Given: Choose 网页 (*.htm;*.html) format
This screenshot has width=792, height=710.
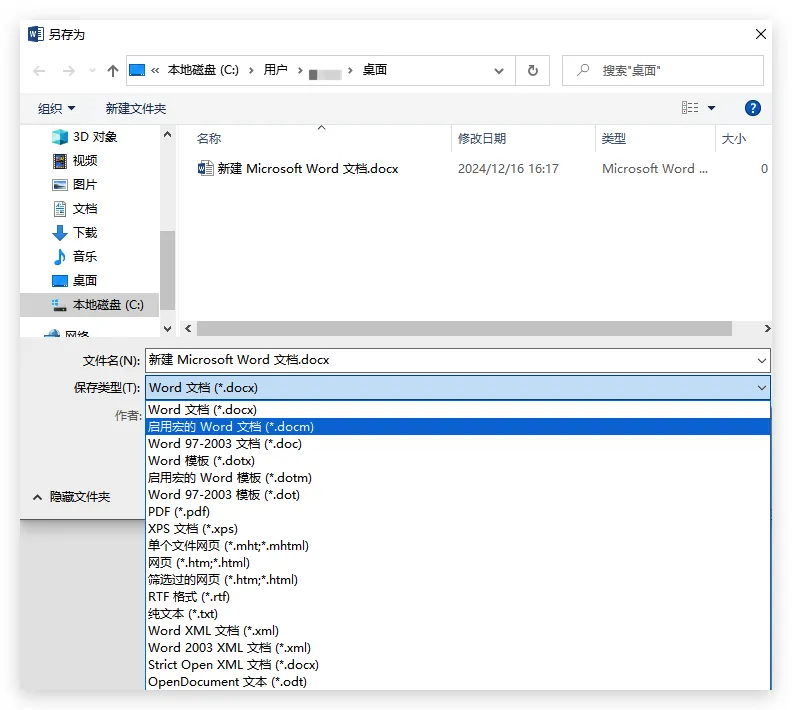Looking at the screenshot, I should click(x=458, y=563).
